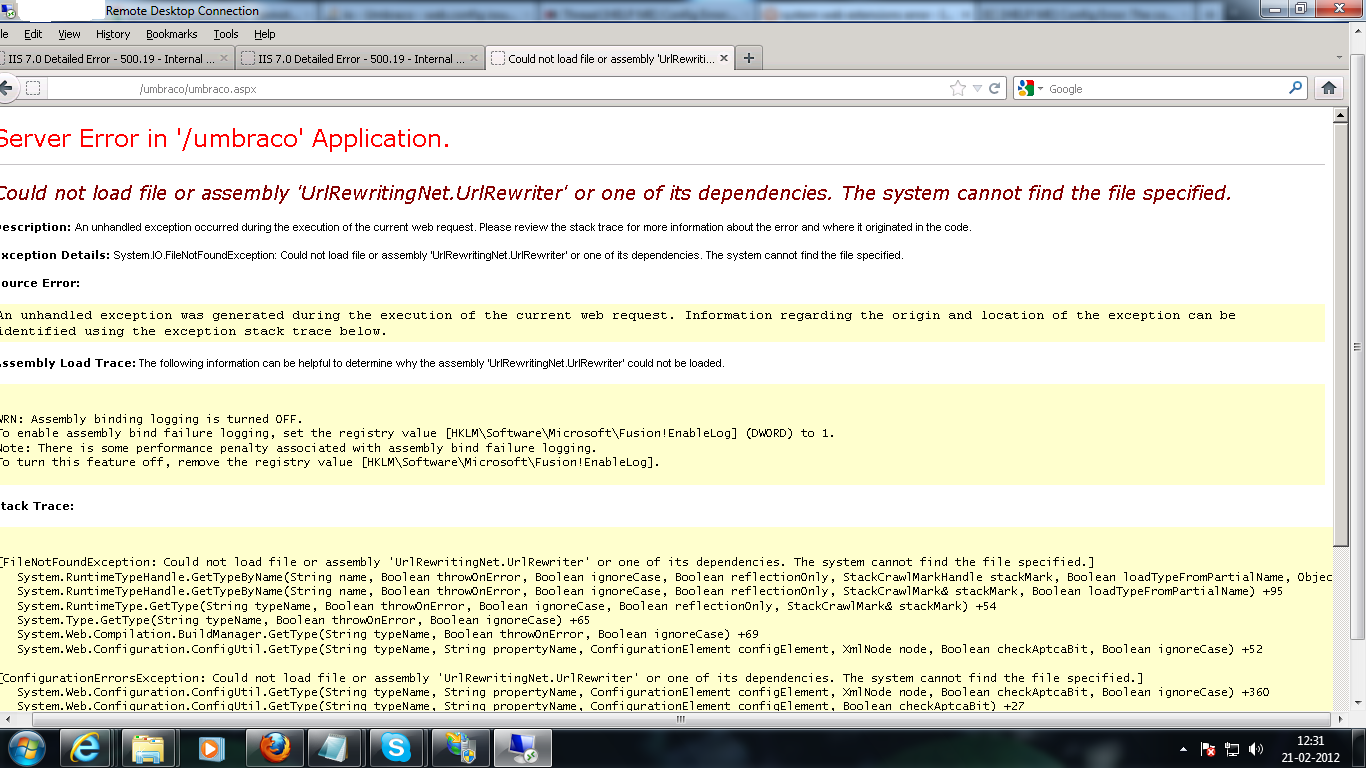Reload the umbraco.aspx page

(995, 88)
